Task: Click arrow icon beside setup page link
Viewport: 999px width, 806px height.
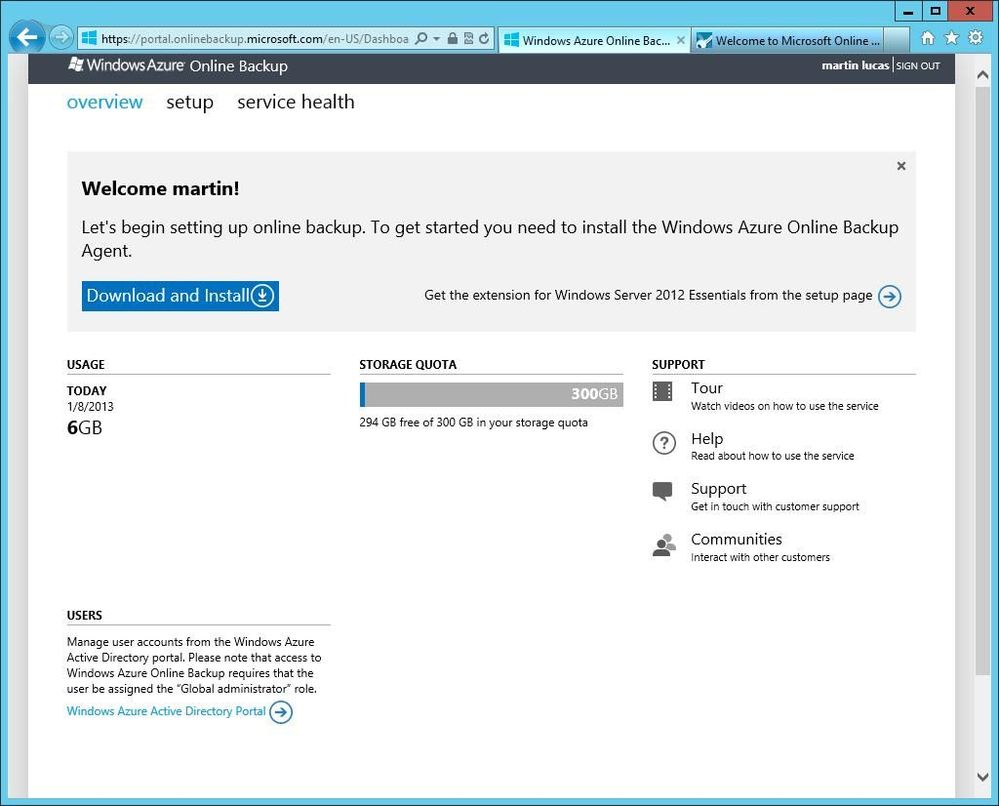Action: (x=889, y=296)
